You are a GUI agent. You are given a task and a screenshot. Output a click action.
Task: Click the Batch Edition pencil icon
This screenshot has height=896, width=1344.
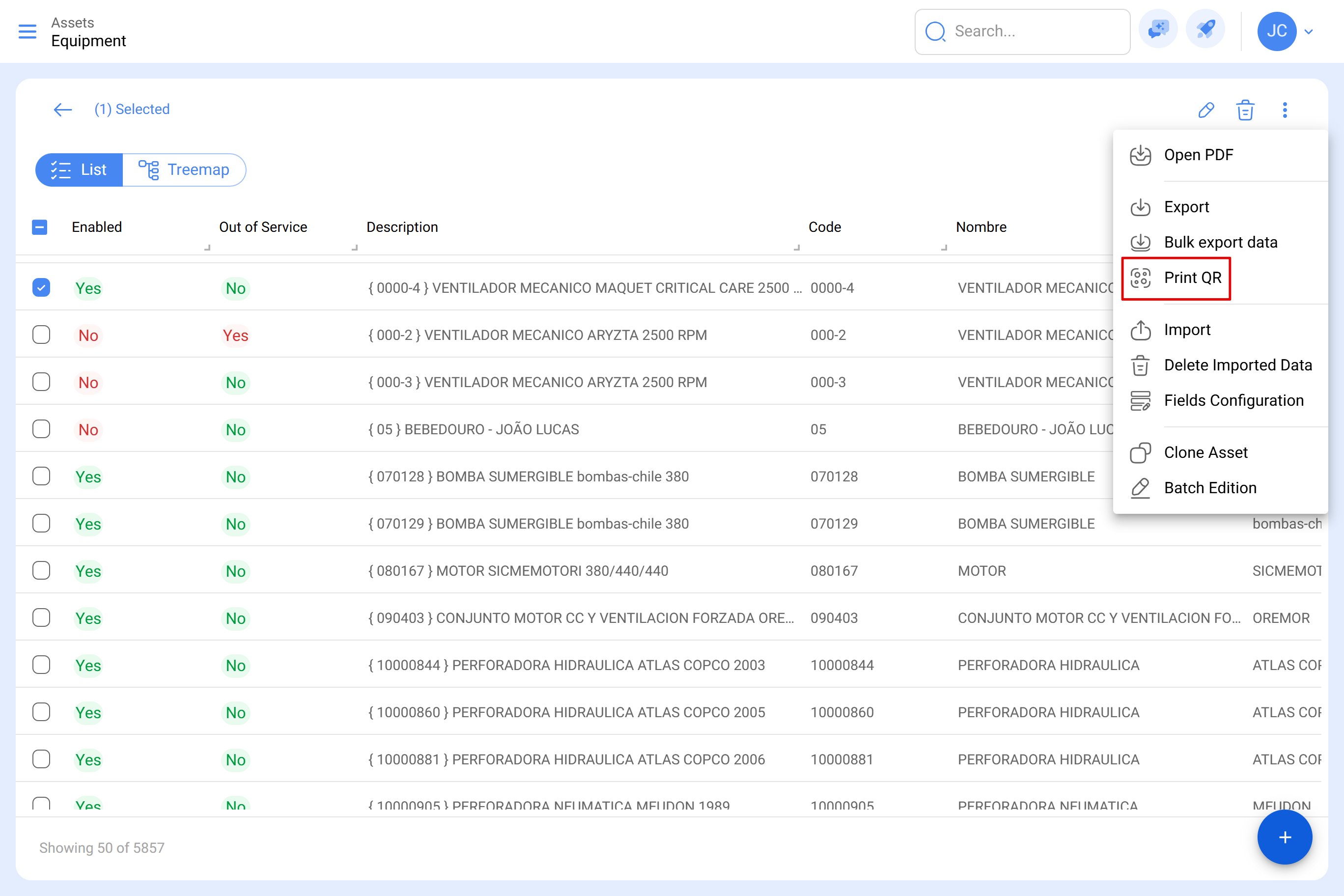(x=1140, y=489)
